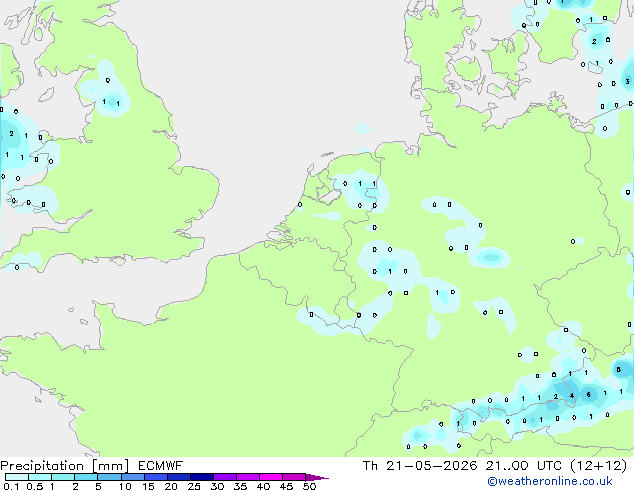Pick the 15–20 mm blue legend swatch
Viewport: 634px width, 490px height.
pos(156,477)
